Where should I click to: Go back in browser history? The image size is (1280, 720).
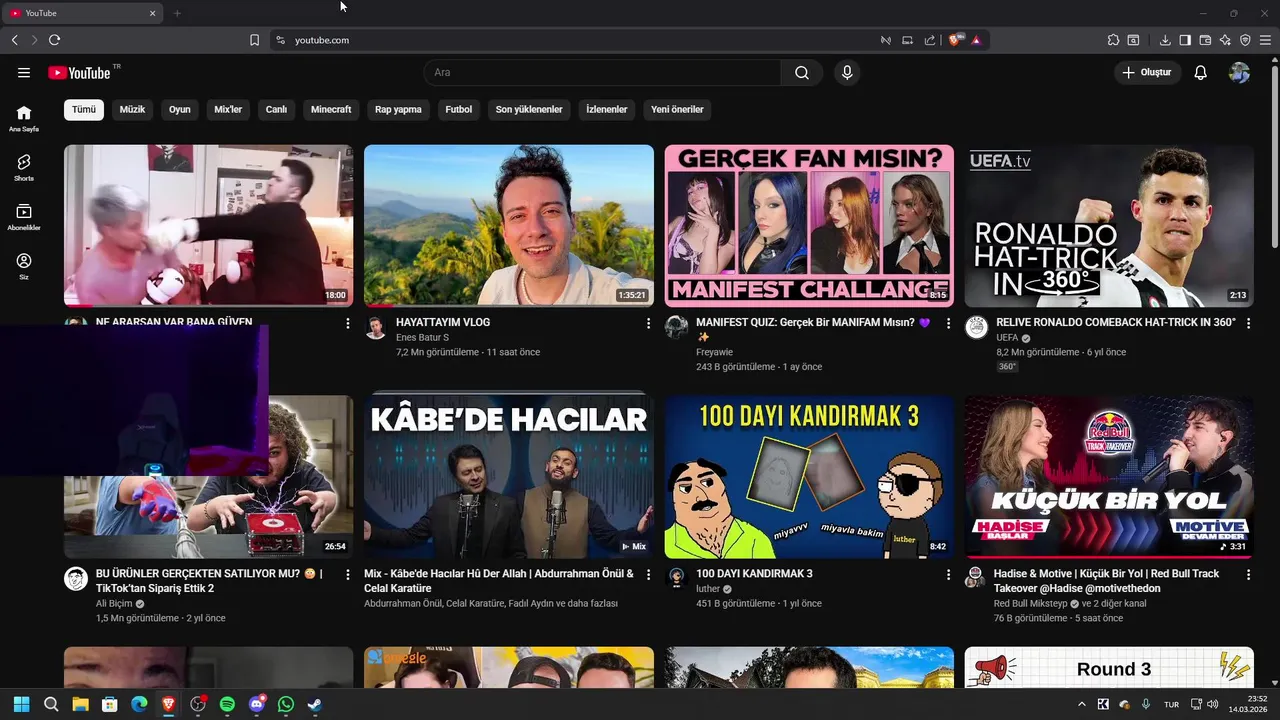tap(14, 40)
